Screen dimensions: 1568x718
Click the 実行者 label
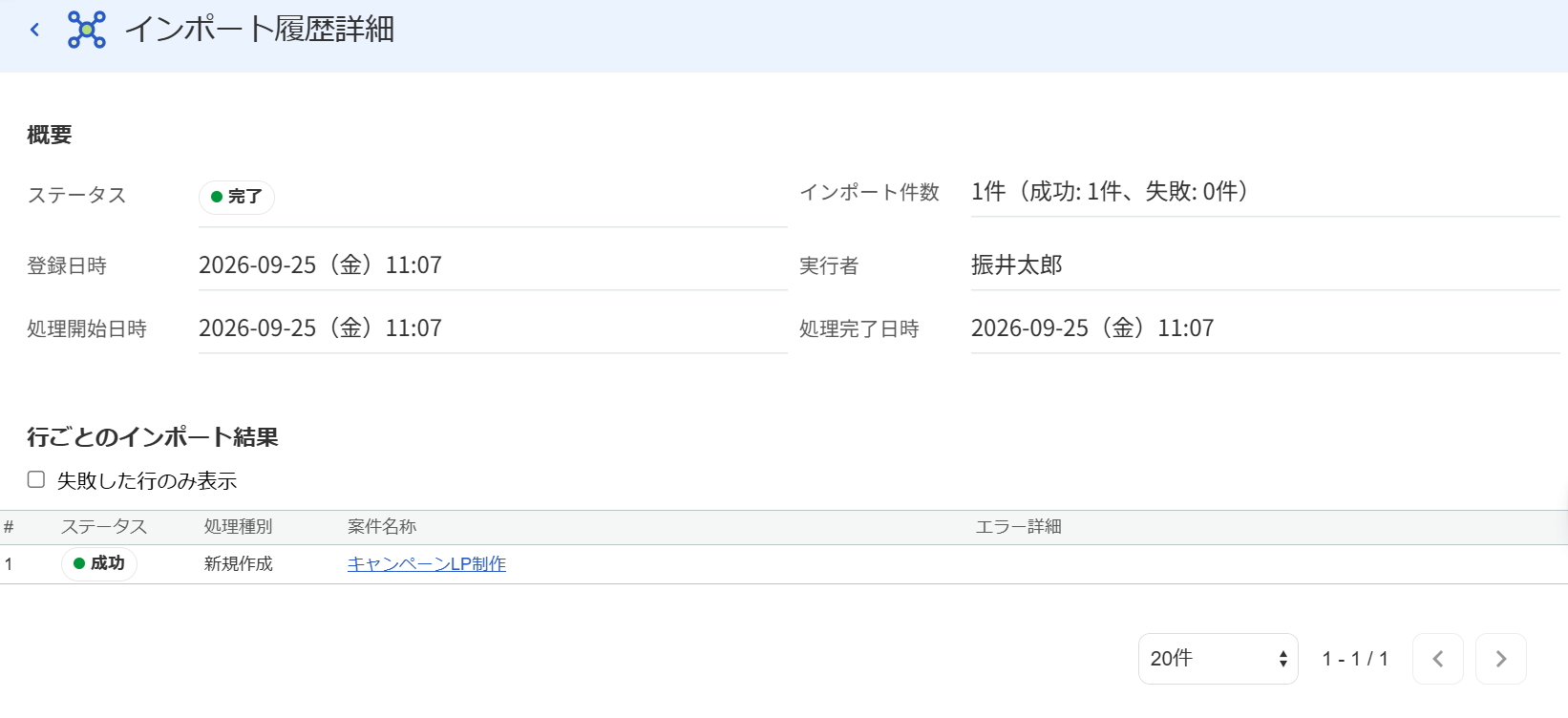coord(829,265)
